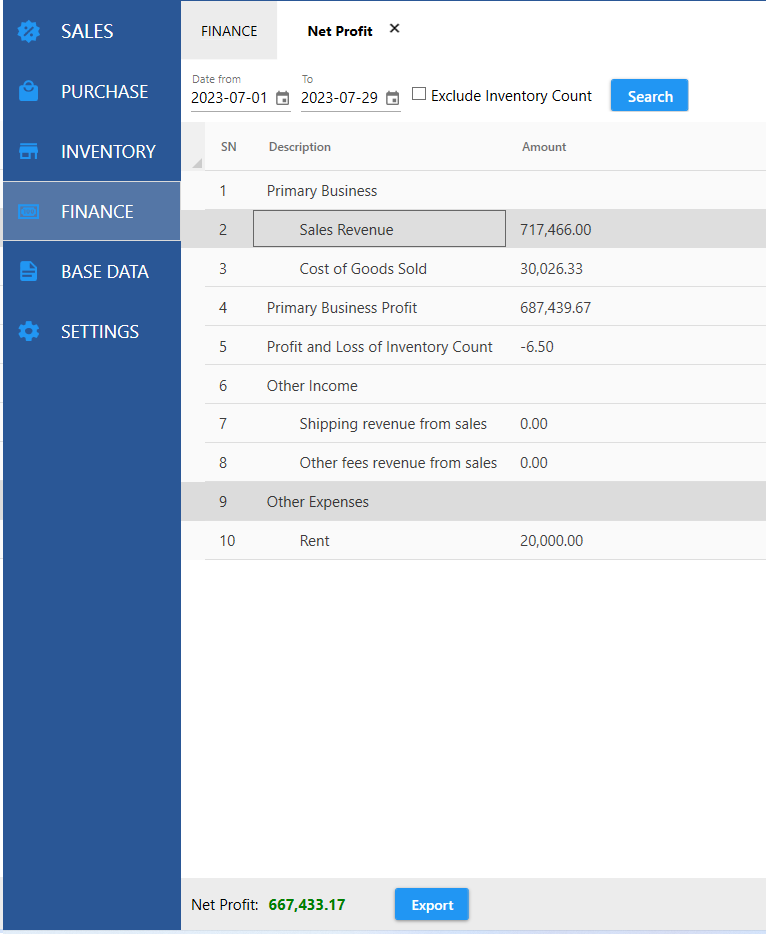This screenshot has height=934, width=766.
Task: Select the Cost of Goods Sold row
Action: pyautogui.click(x=363, y=268)
